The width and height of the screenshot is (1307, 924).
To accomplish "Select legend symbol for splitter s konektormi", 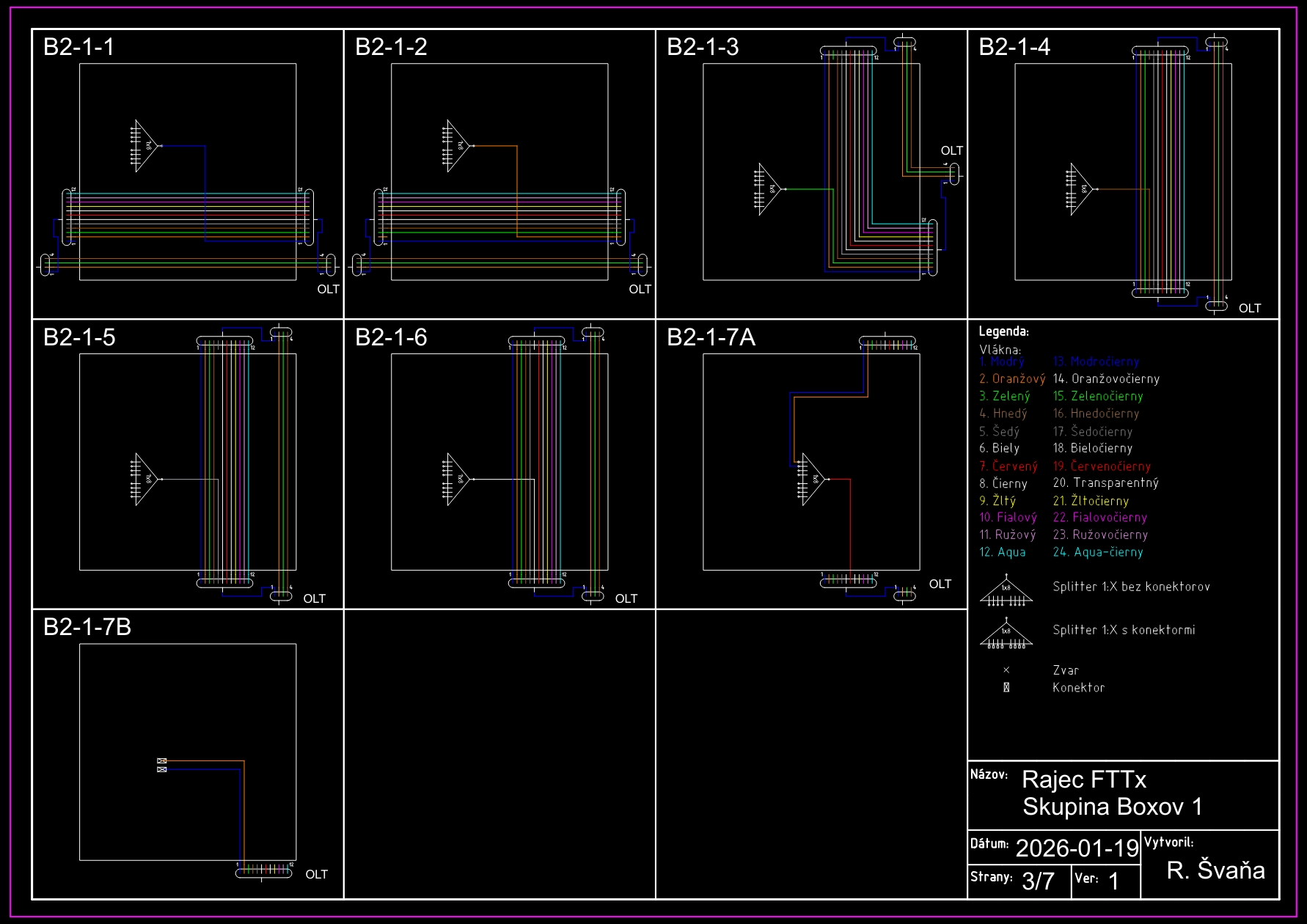I will [x=1006, y=634].
